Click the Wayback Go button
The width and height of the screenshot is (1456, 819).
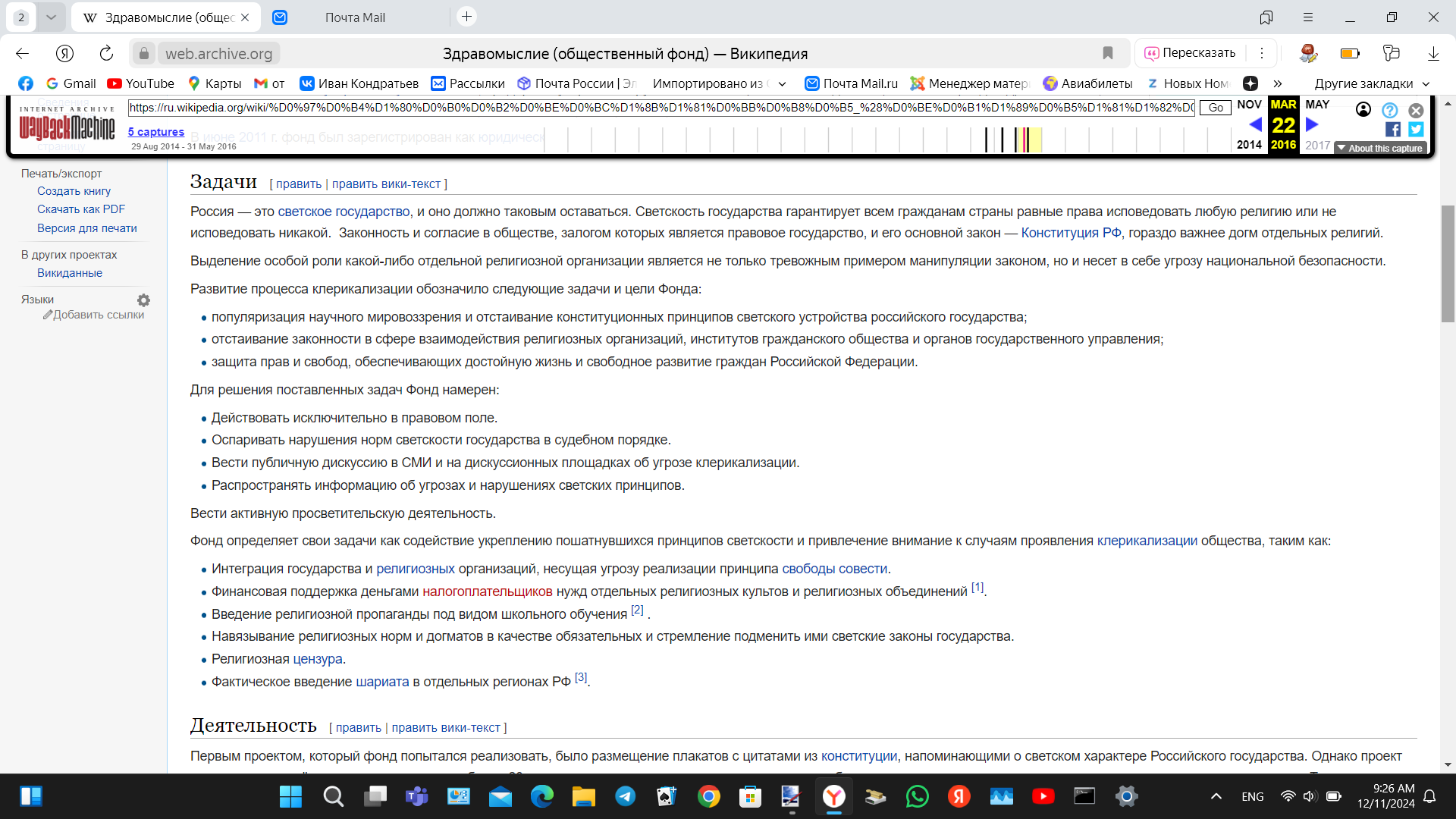(1215, 108)
